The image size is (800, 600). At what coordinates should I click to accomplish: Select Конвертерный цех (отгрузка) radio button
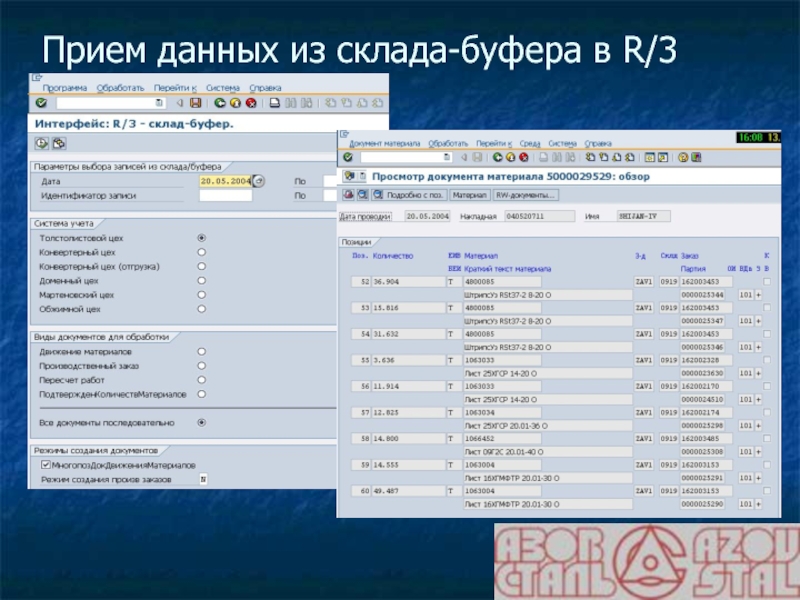[202, 266]
